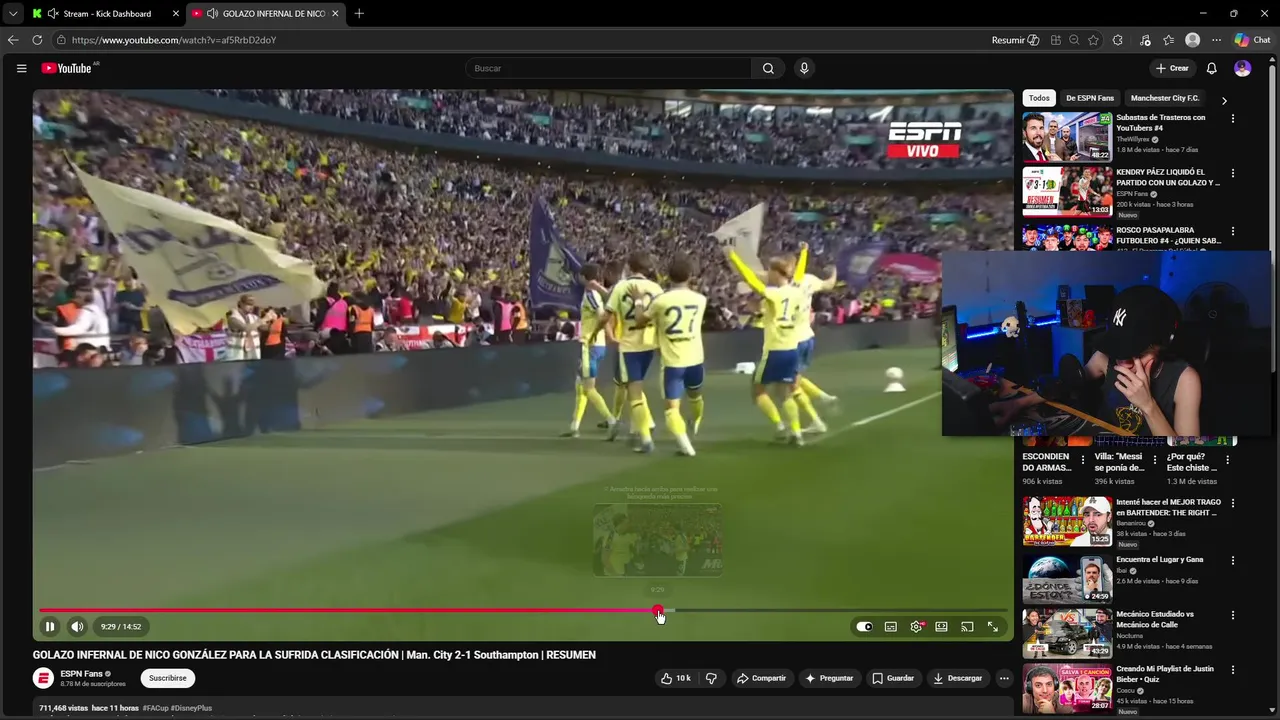
Task: Open more actions ellipsis below the video
Action: point(1004,678)
